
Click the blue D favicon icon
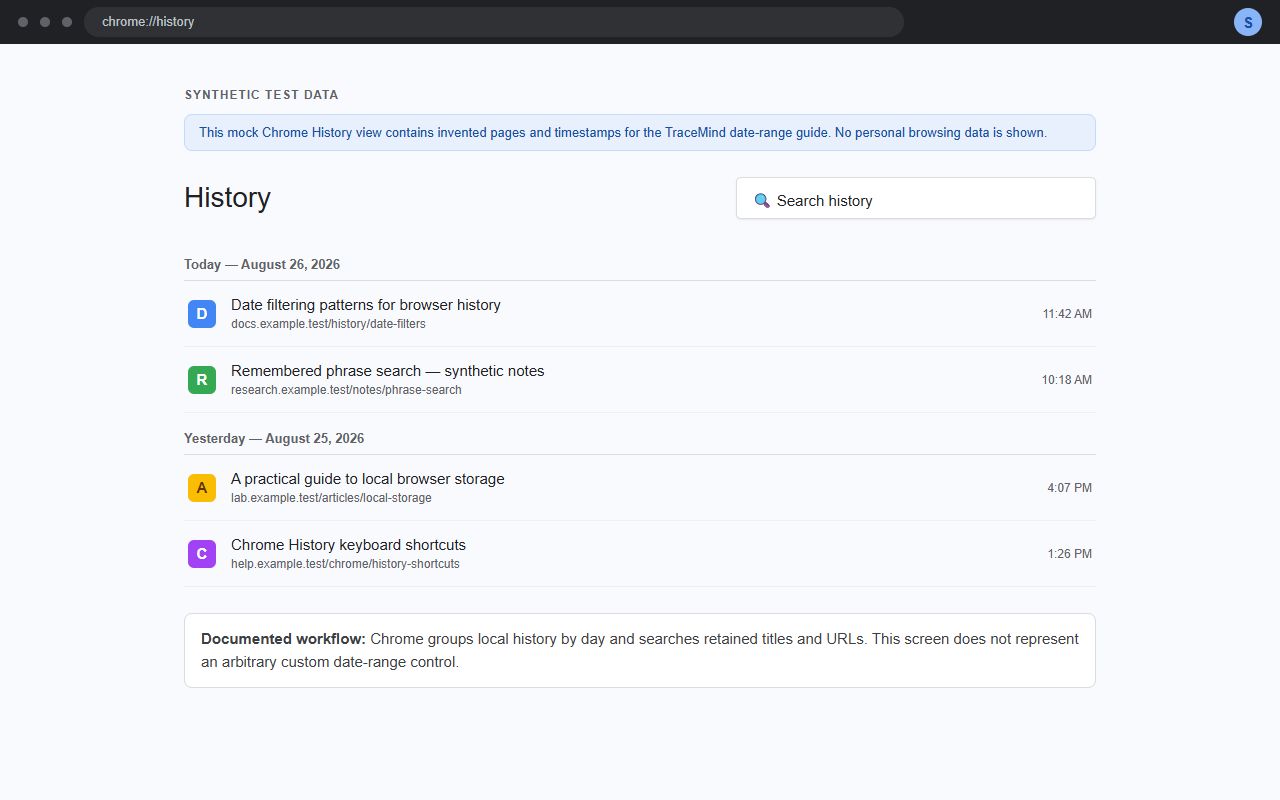point(202,314)
